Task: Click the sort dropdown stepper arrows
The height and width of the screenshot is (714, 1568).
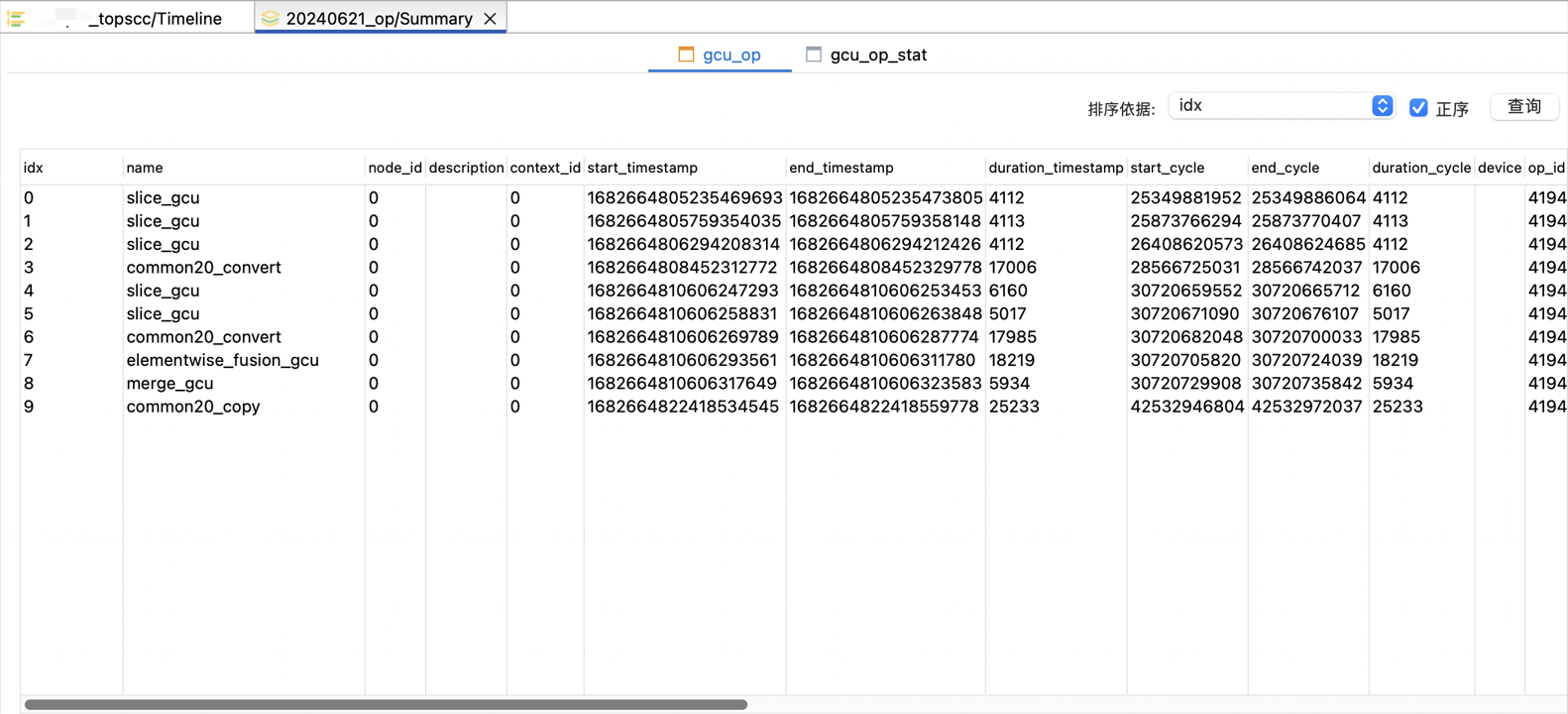Action: (1383, 106)
